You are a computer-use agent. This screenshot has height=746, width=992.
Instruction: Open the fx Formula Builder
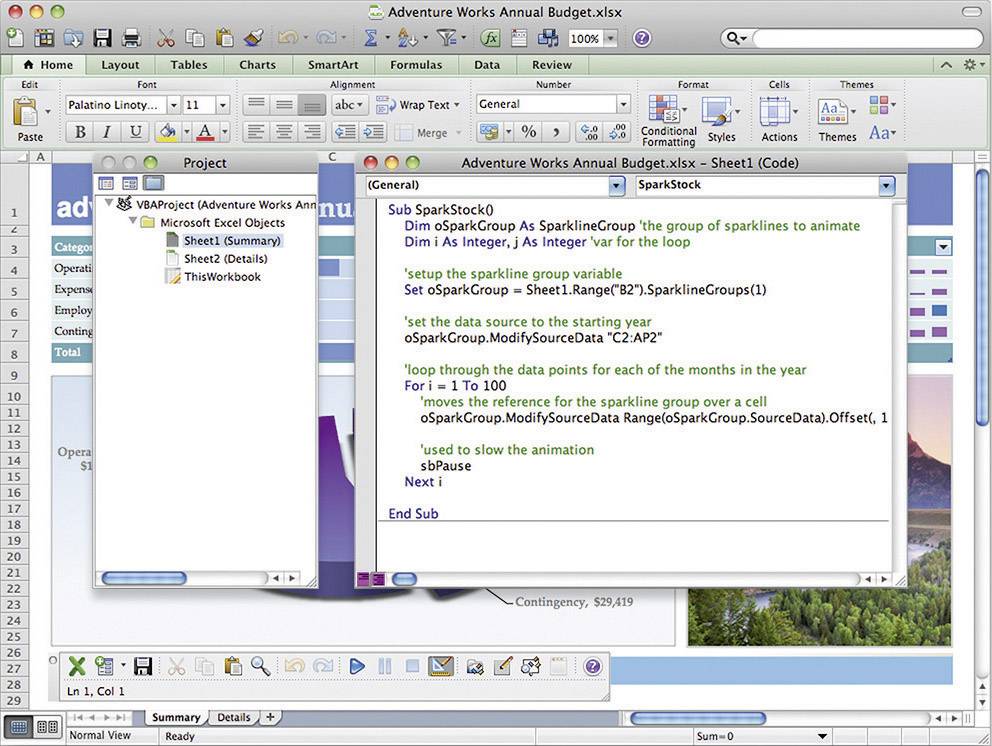click(x=490, y=39)
